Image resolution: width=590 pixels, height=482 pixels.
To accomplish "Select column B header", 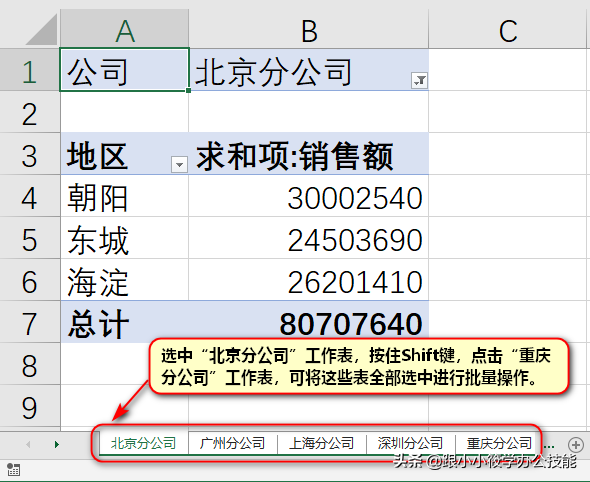I will click(309, 29).
